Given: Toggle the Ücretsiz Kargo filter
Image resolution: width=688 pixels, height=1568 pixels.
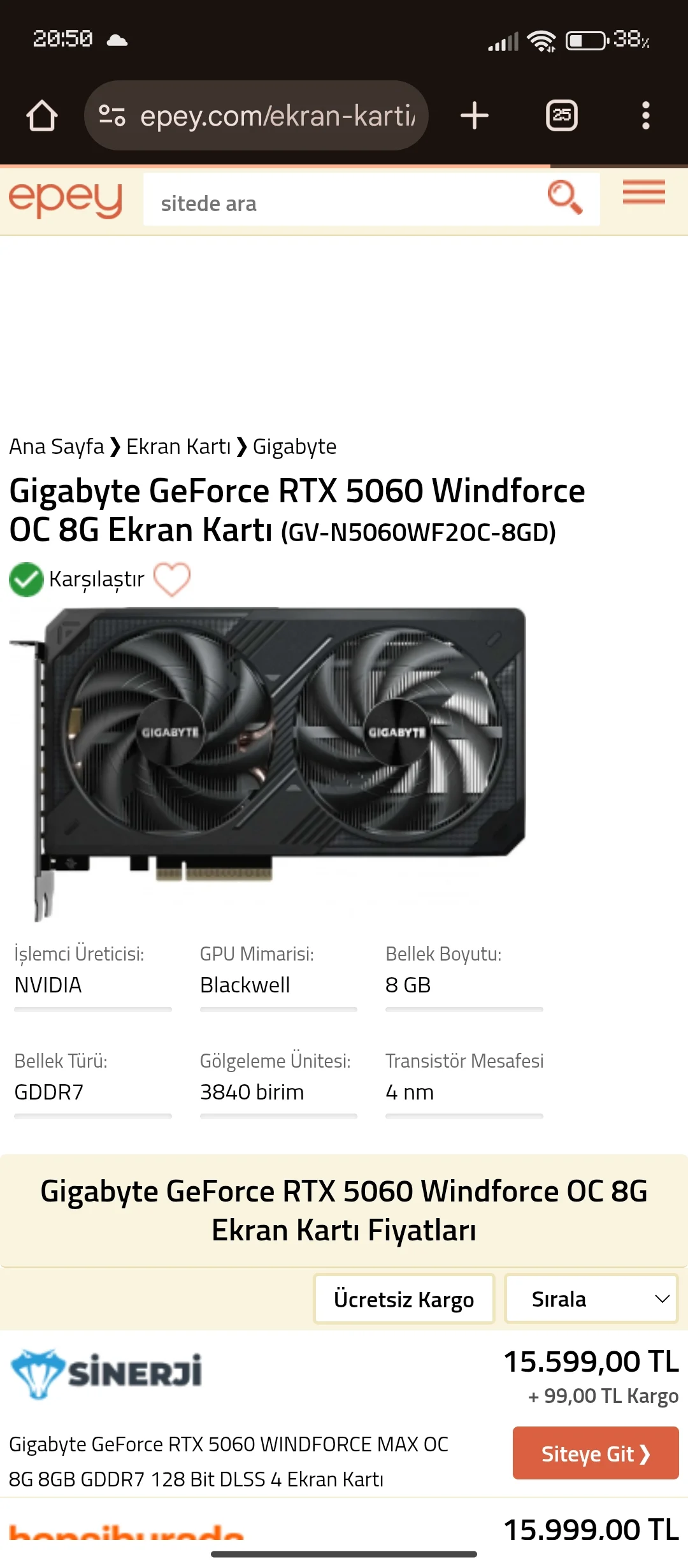Looking at the screenshot, I should click(404, 1299).
